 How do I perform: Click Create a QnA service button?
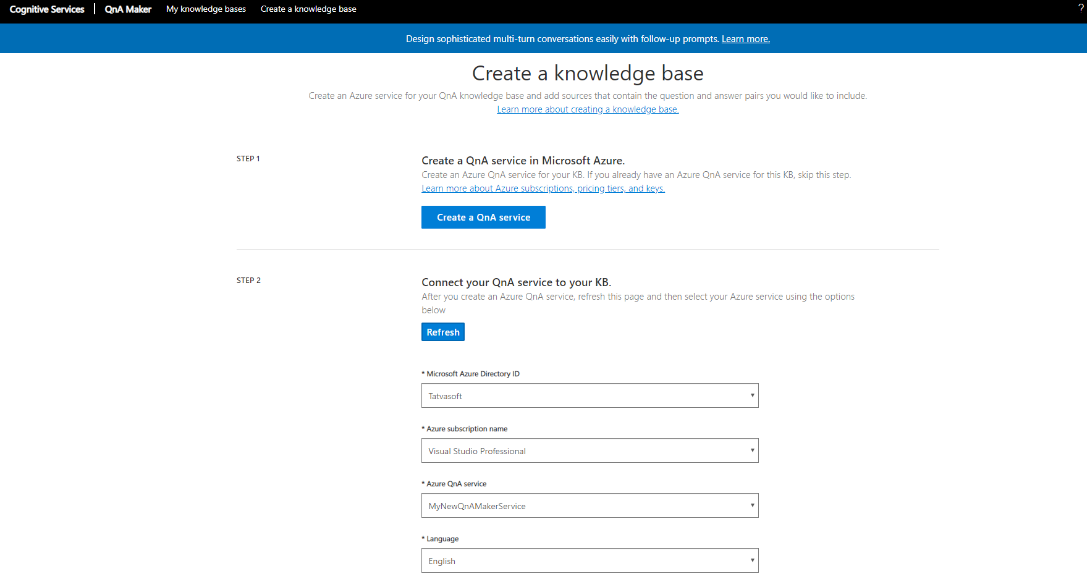[x=483, y=217]
